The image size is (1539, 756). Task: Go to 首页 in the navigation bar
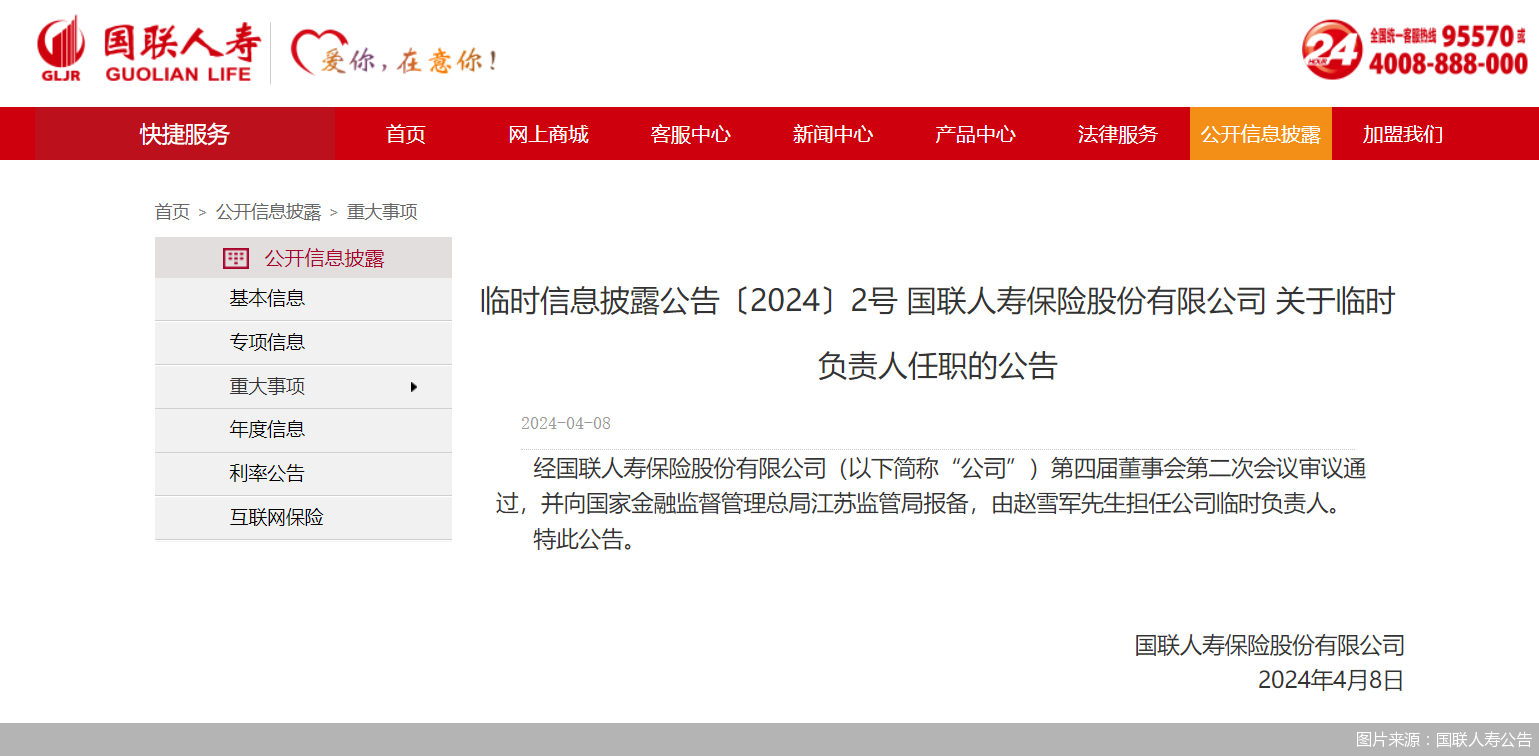click(406, 134)
